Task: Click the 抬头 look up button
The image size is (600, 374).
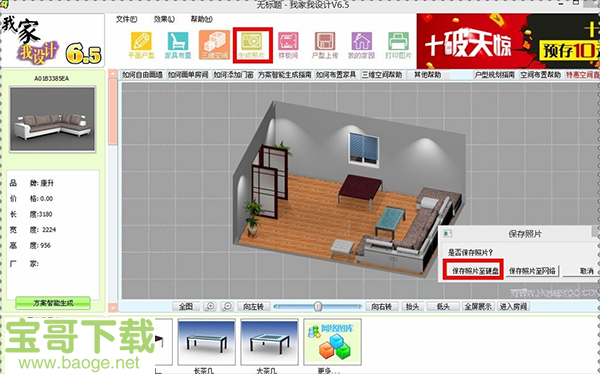Action: pos(412,306)
